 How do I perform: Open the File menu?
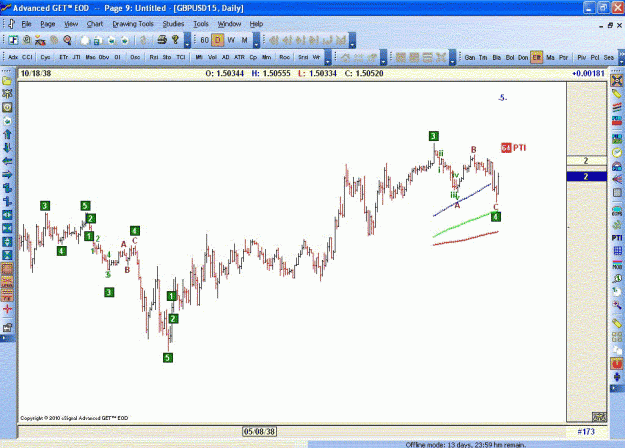26,24
